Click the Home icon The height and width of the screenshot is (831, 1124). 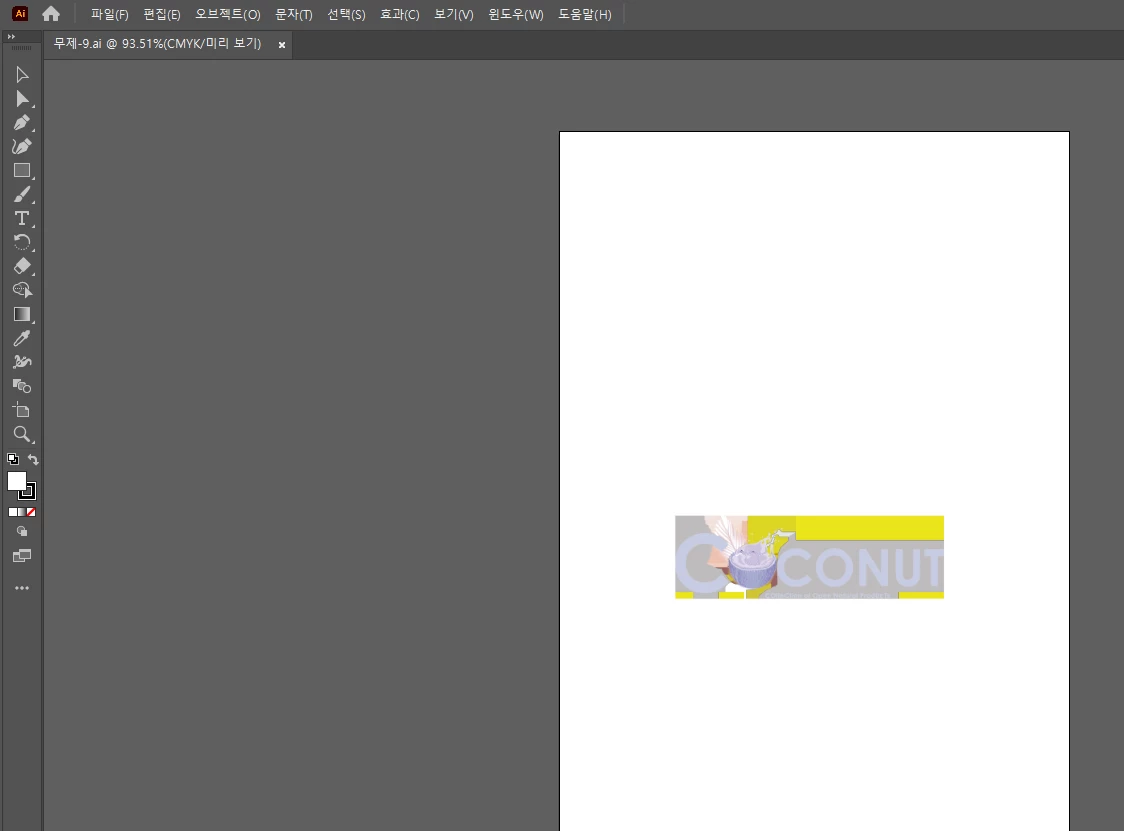tap(51, 14)
